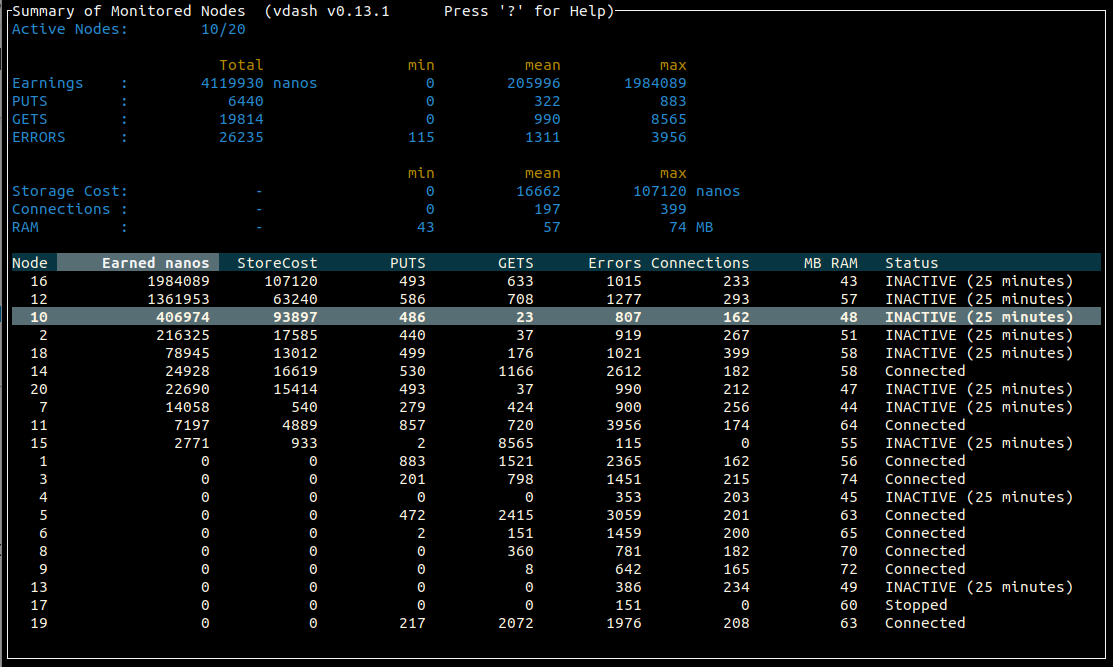Screen dimensions: 1113x667
Task: Click earnings max value 1984089 in summary
Action: (x=655, y=83)
